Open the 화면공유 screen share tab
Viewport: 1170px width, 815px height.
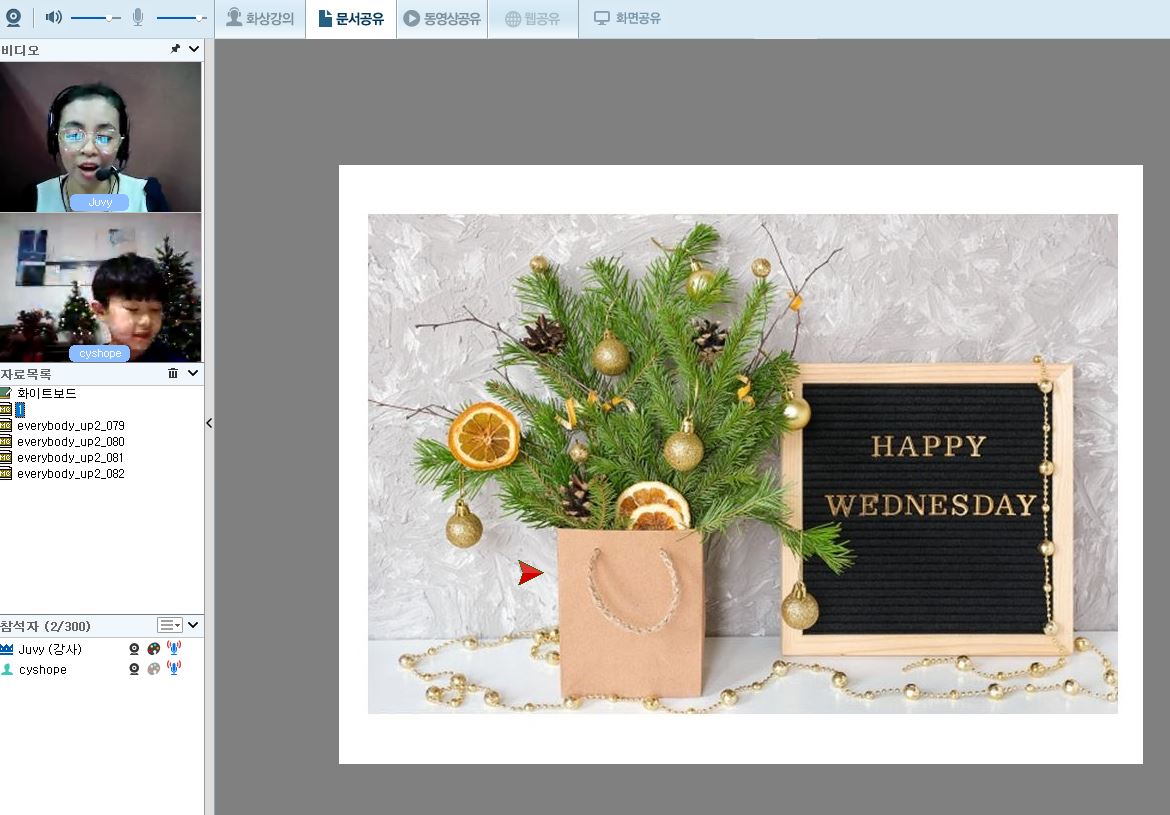point(627,18)
